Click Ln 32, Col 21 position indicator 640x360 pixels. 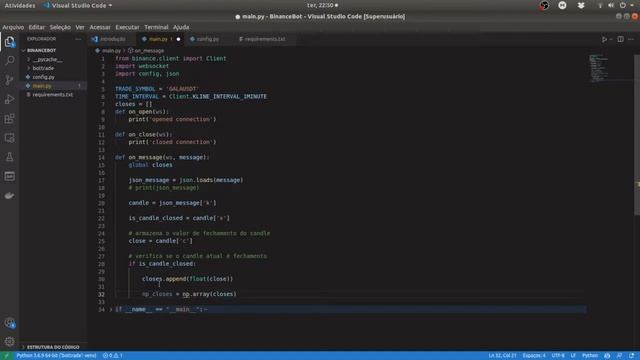coord(502,356)
